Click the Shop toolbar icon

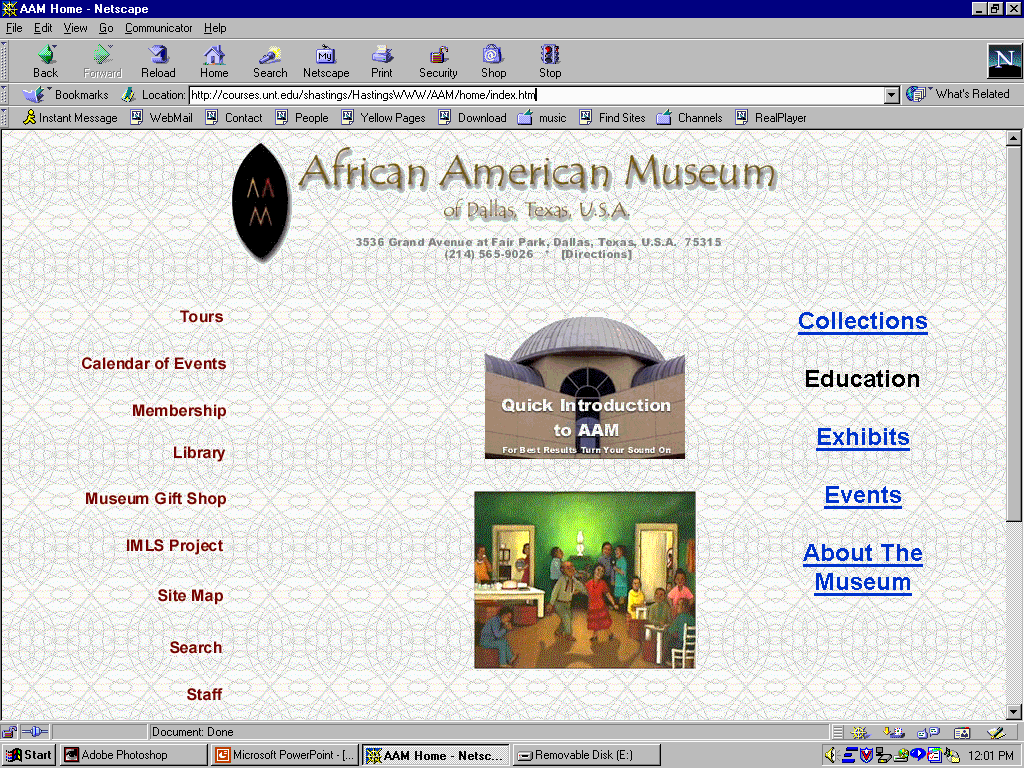[493, 61]
